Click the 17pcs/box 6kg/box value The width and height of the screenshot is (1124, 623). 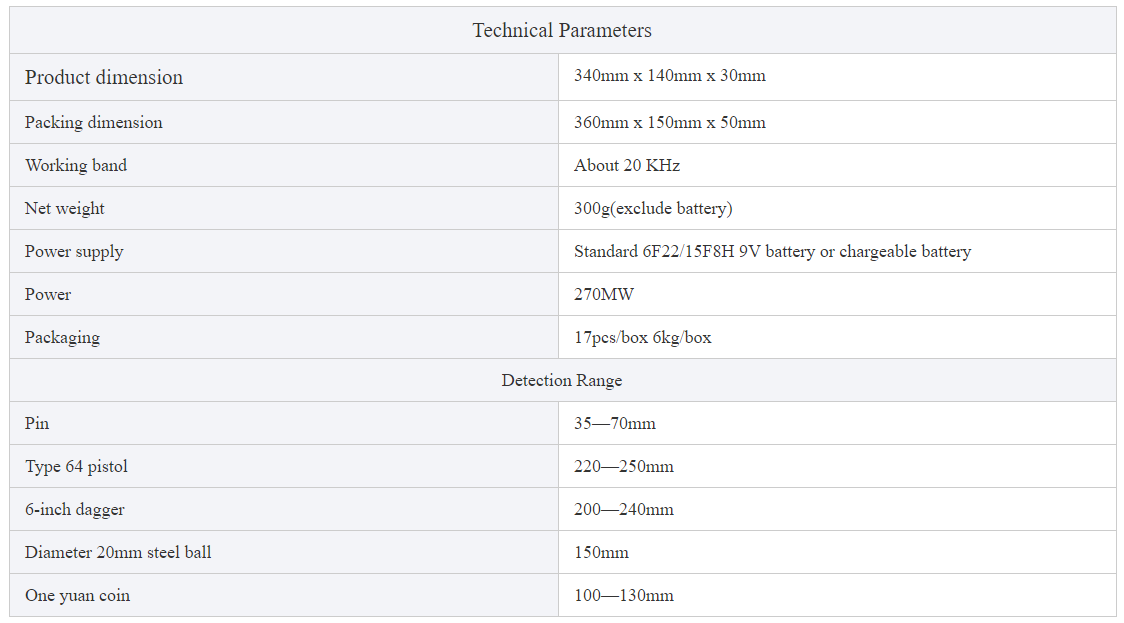(x=642, y=338)
